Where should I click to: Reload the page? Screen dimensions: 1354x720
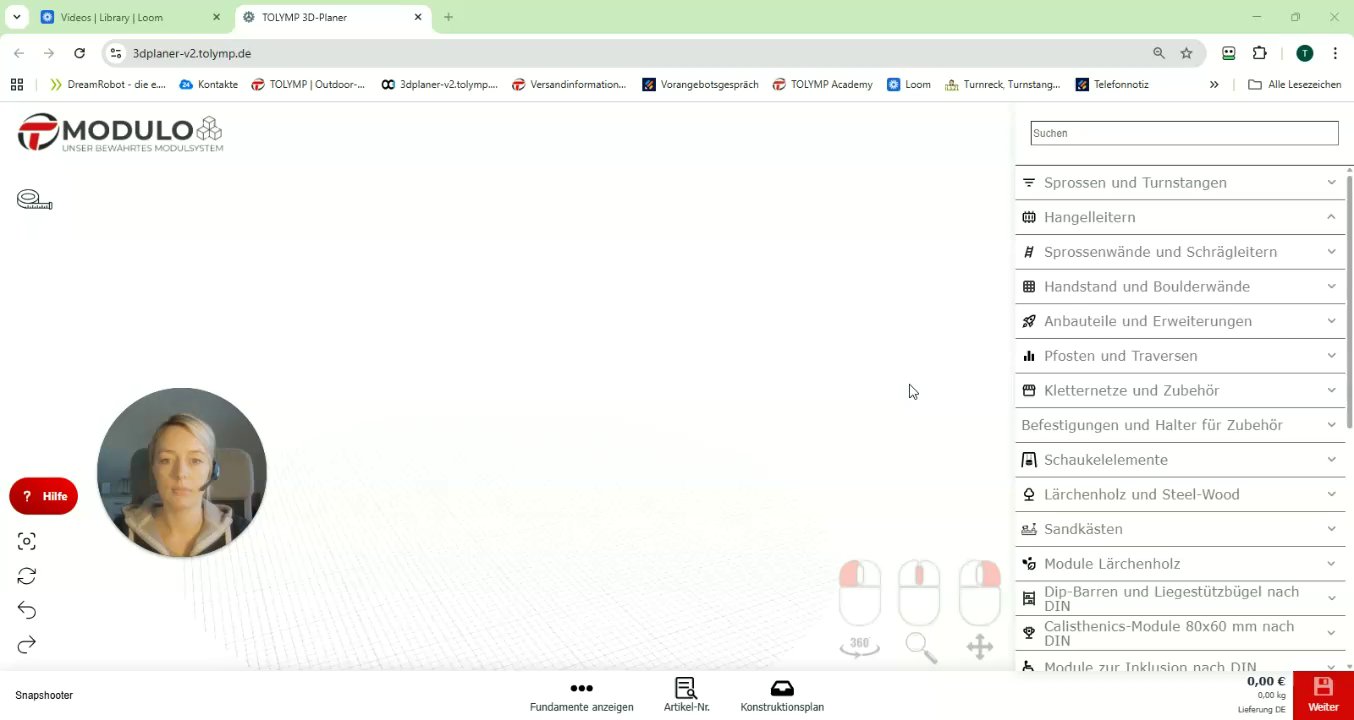(x=80, y=53)
